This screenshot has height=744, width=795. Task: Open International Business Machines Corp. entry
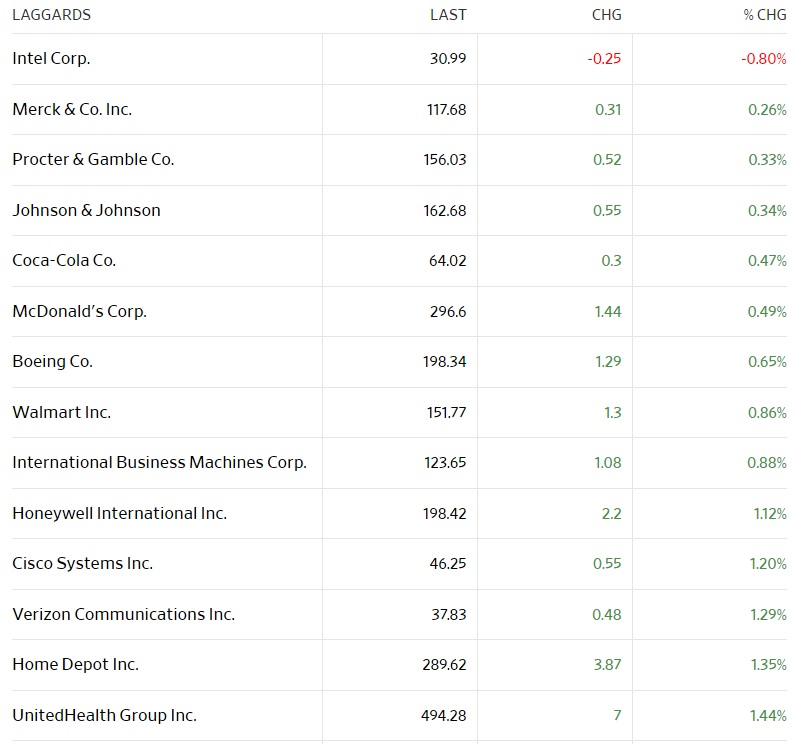coord(160,463)
